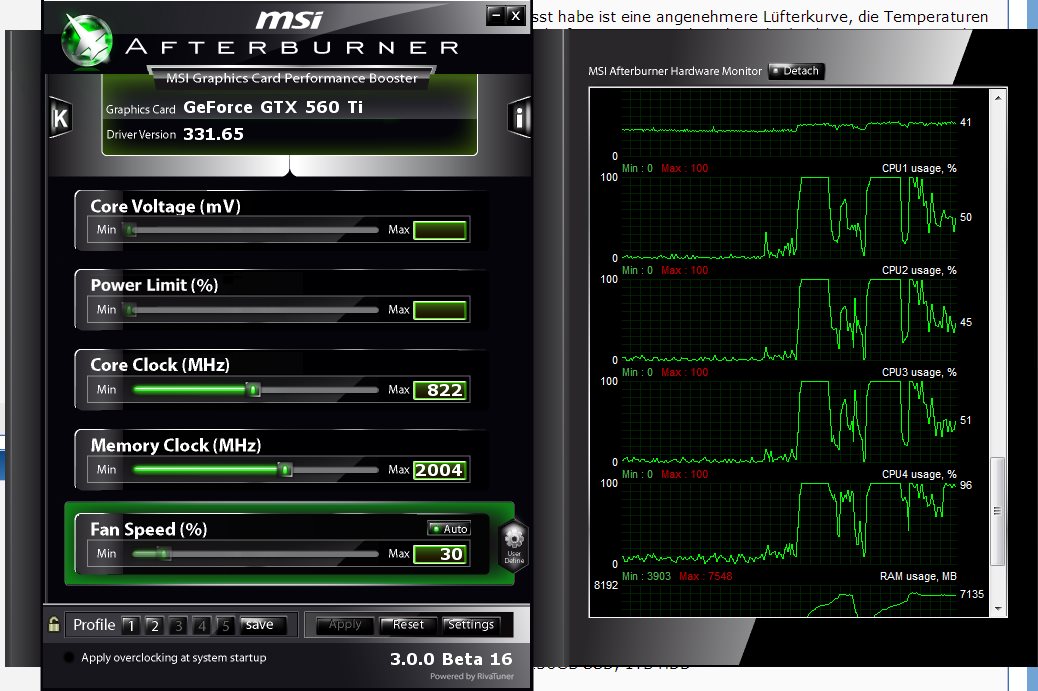Click the CPU4 usage graph
This screenshot has height=691, width=1038.
789,523
